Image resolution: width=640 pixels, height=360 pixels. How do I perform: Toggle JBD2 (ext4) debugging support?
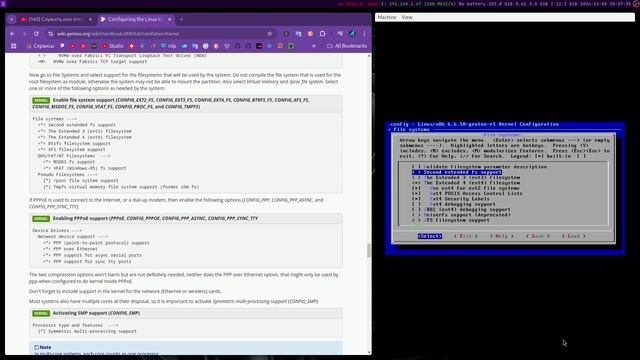tap(461, 209)
